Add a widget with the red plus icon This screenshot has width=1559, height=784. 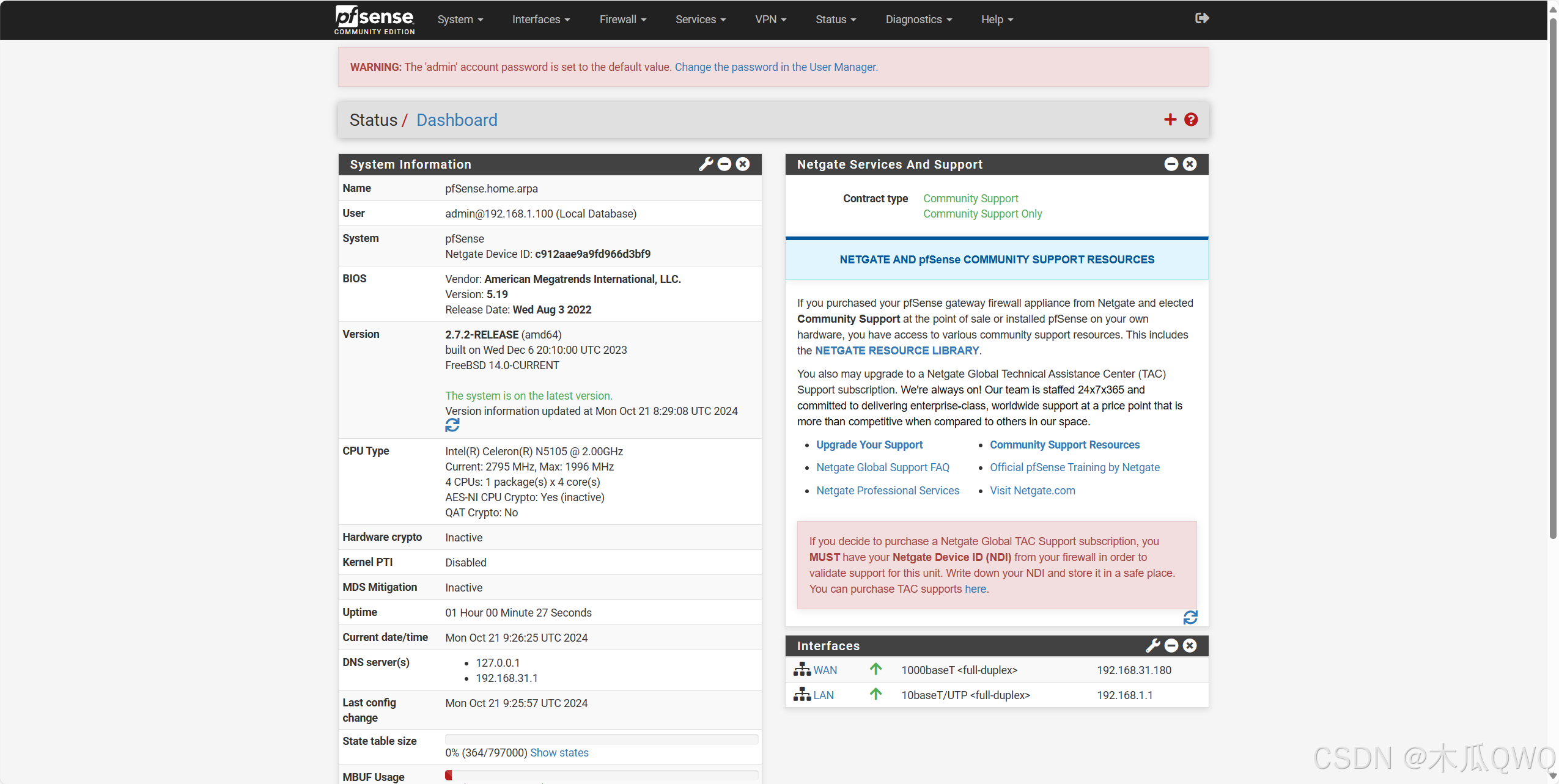(1170, 120)
